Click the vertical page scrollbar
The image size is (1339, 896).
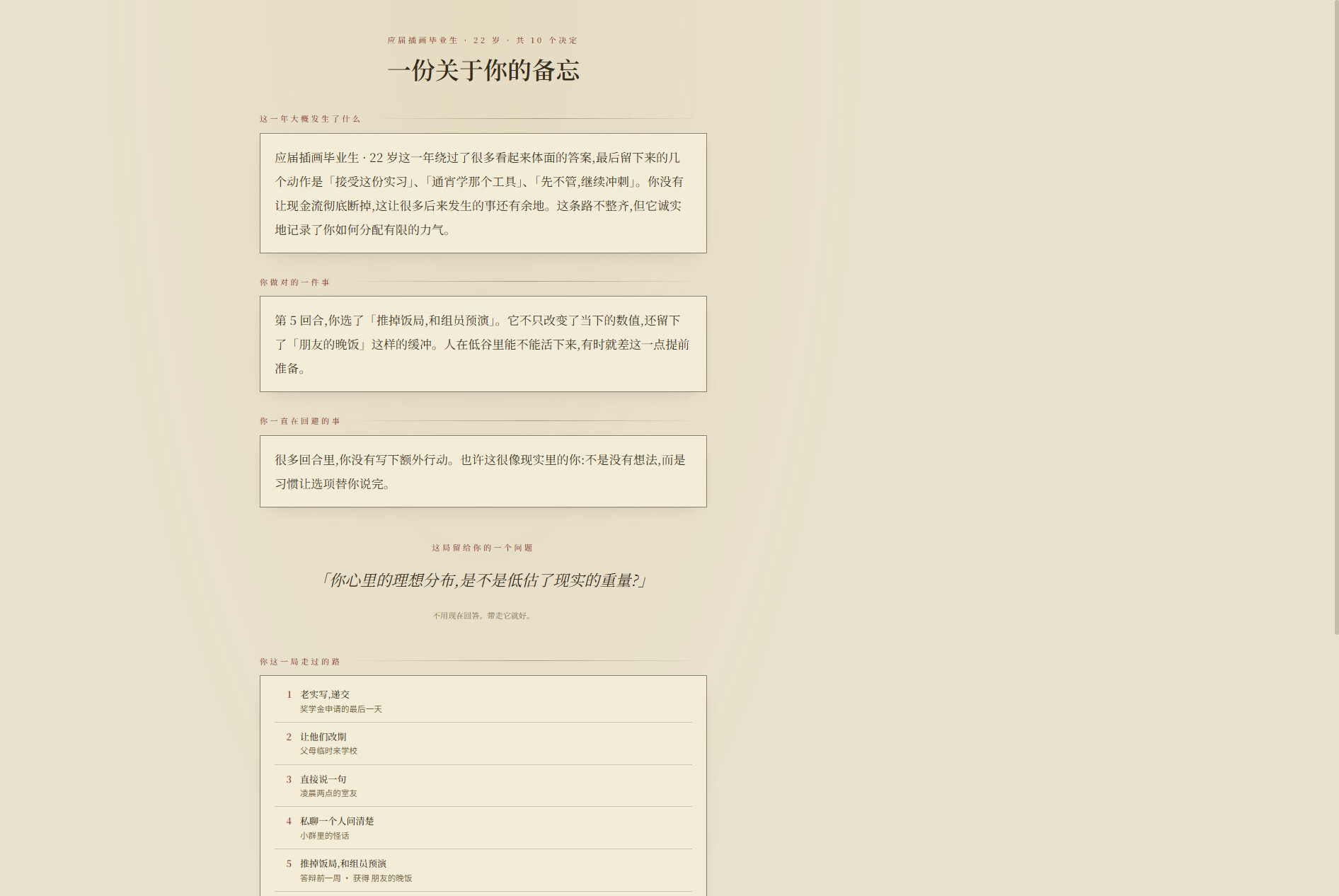click(x=1335, y=448)
